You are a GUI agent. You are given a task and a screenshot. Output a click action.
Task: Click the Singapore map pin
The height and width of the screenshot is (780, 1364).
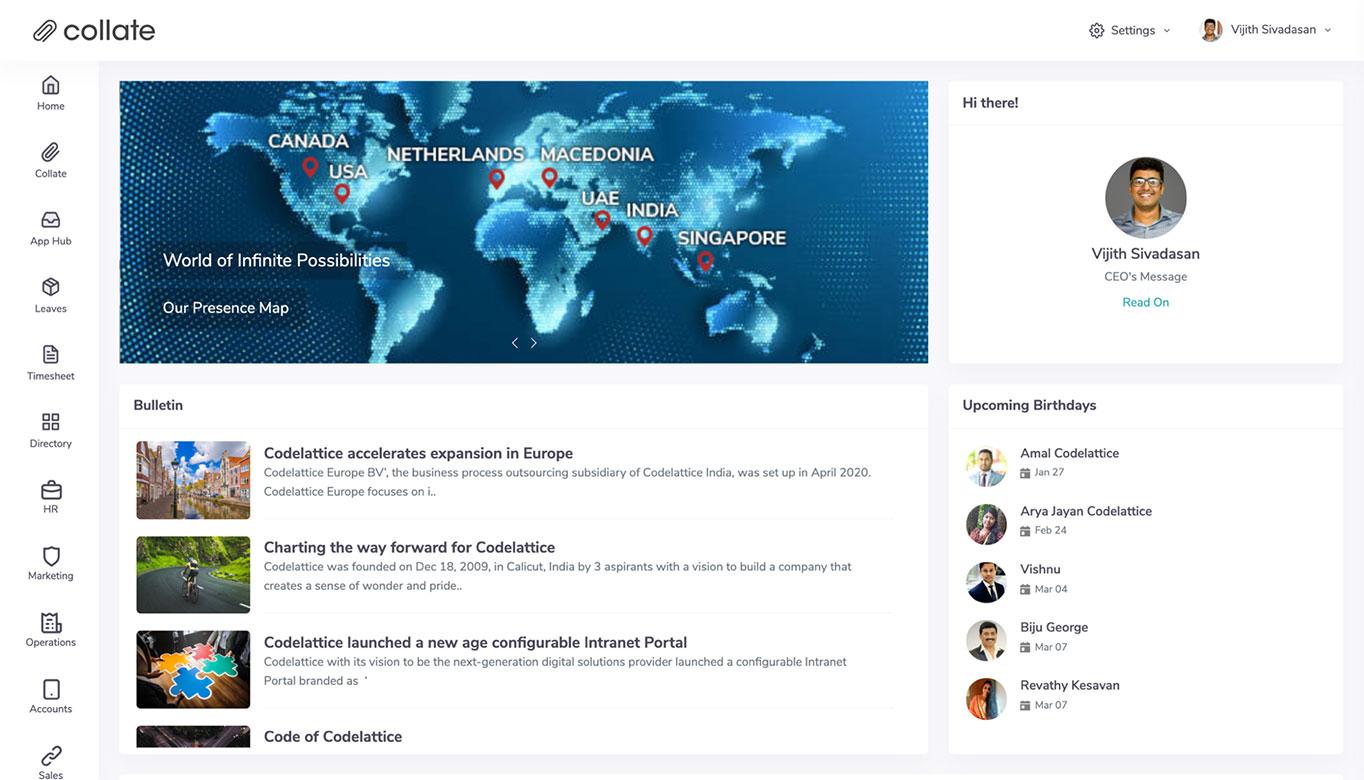click(x=706, y=261)
